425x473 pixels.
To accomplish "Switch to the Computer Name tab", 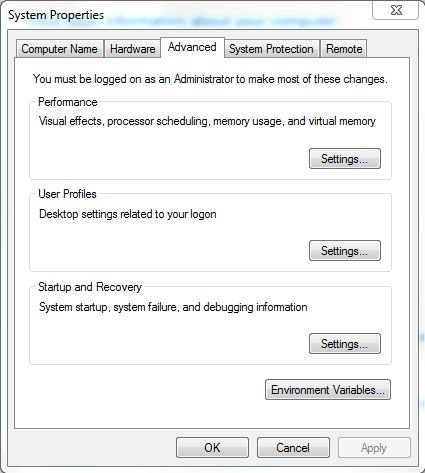I will (59, 49).
